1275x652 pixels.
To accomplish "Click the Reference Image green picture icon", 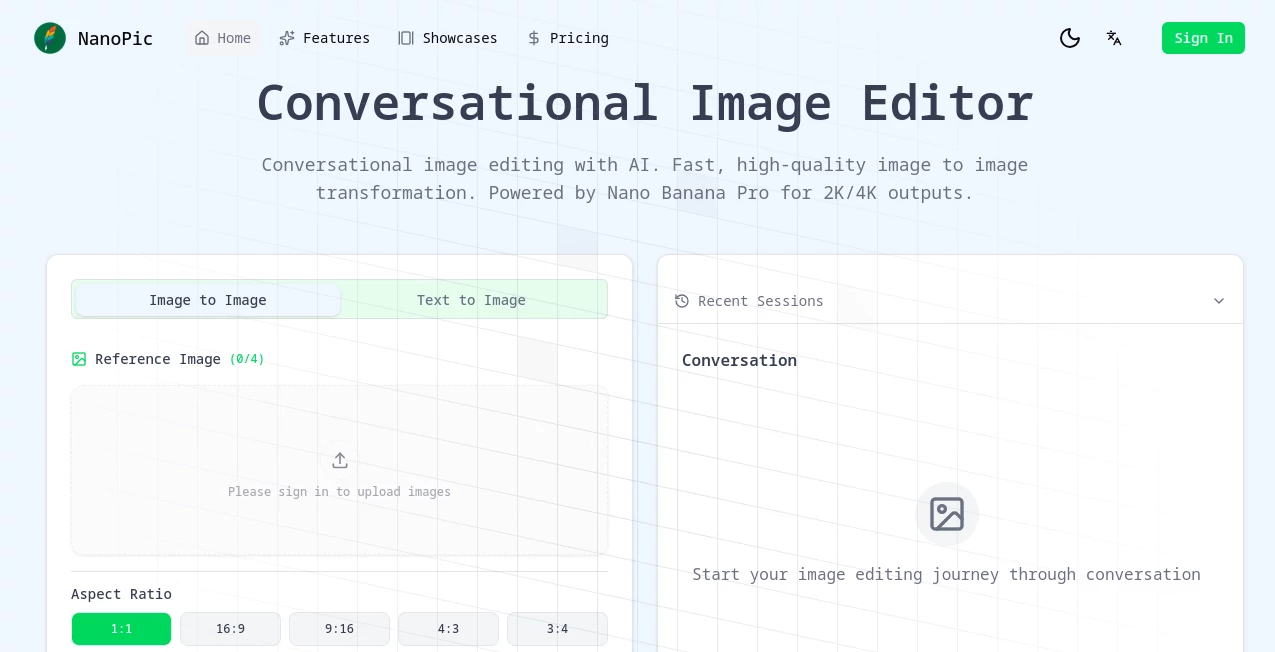I will 79,359.
